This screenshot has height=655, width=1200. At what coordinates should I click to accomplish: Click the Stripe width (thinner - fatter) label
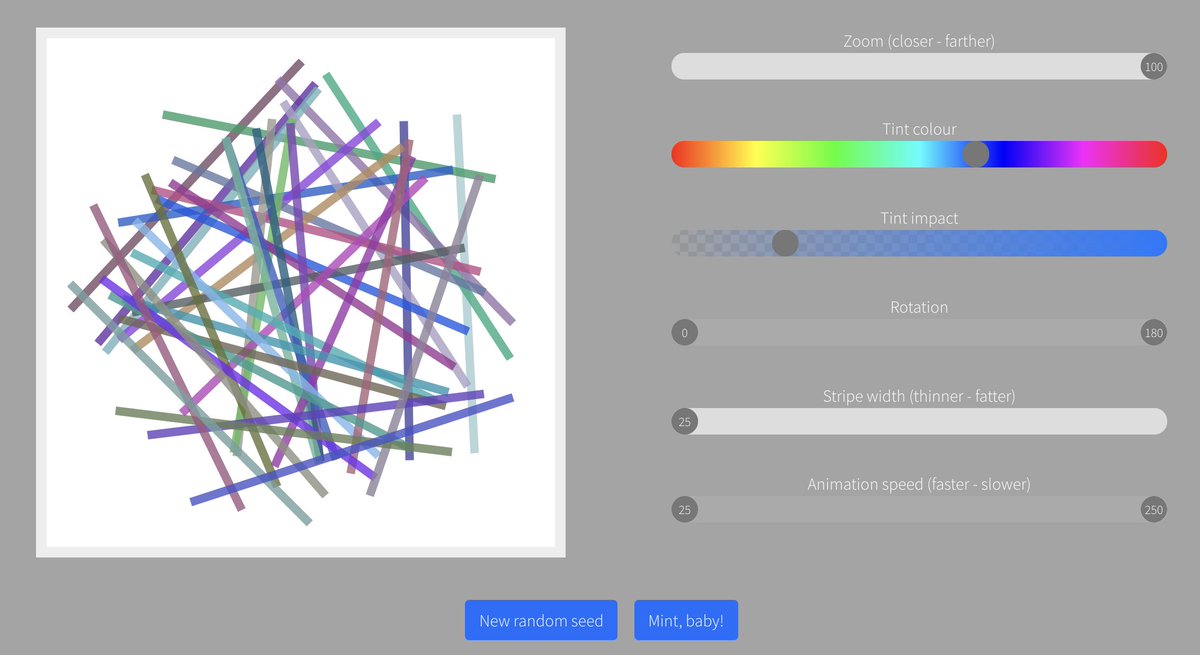919,396
